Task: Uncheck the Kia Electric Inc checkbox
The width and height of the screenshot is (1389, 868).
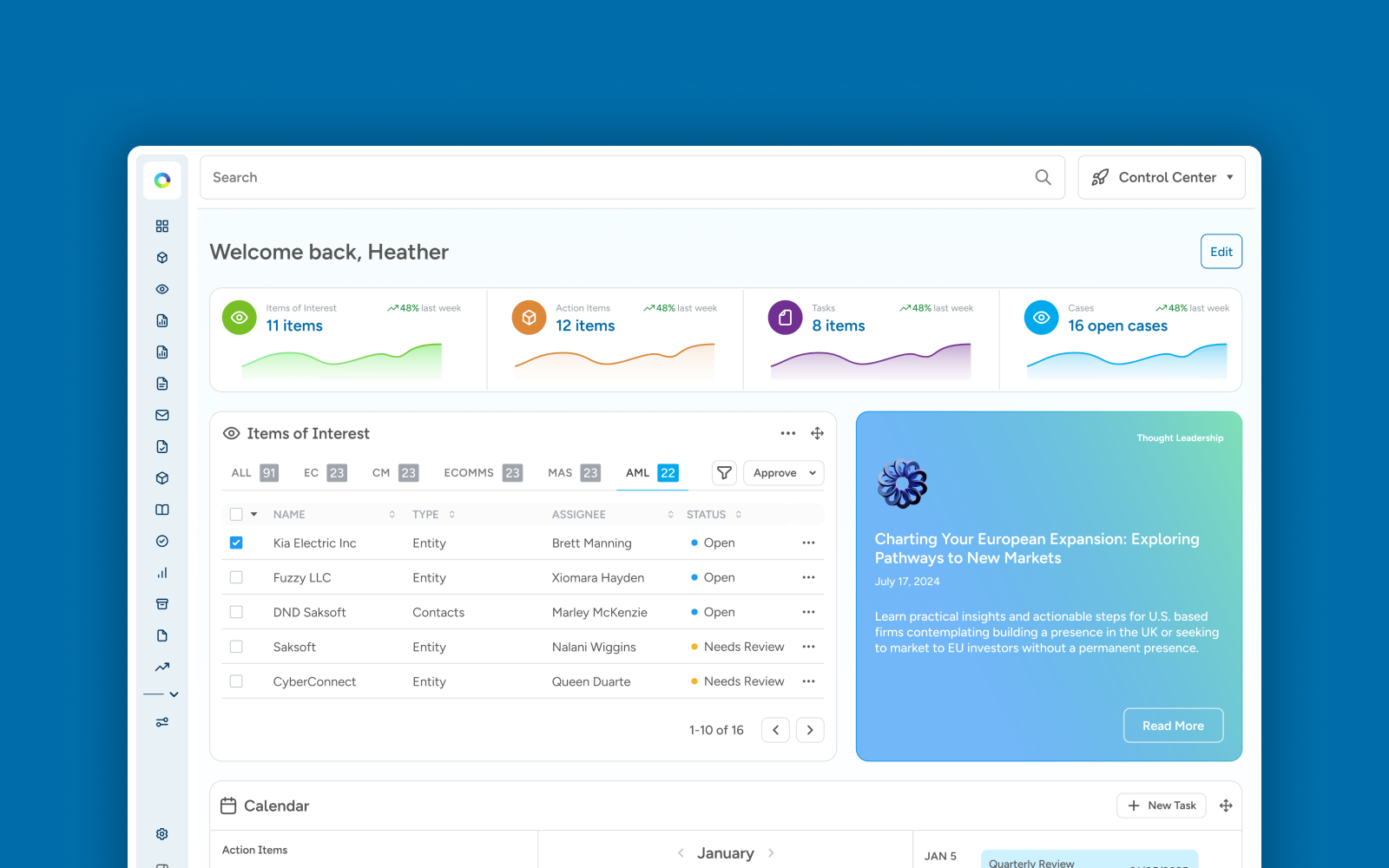Action: [x=236, y=542]
